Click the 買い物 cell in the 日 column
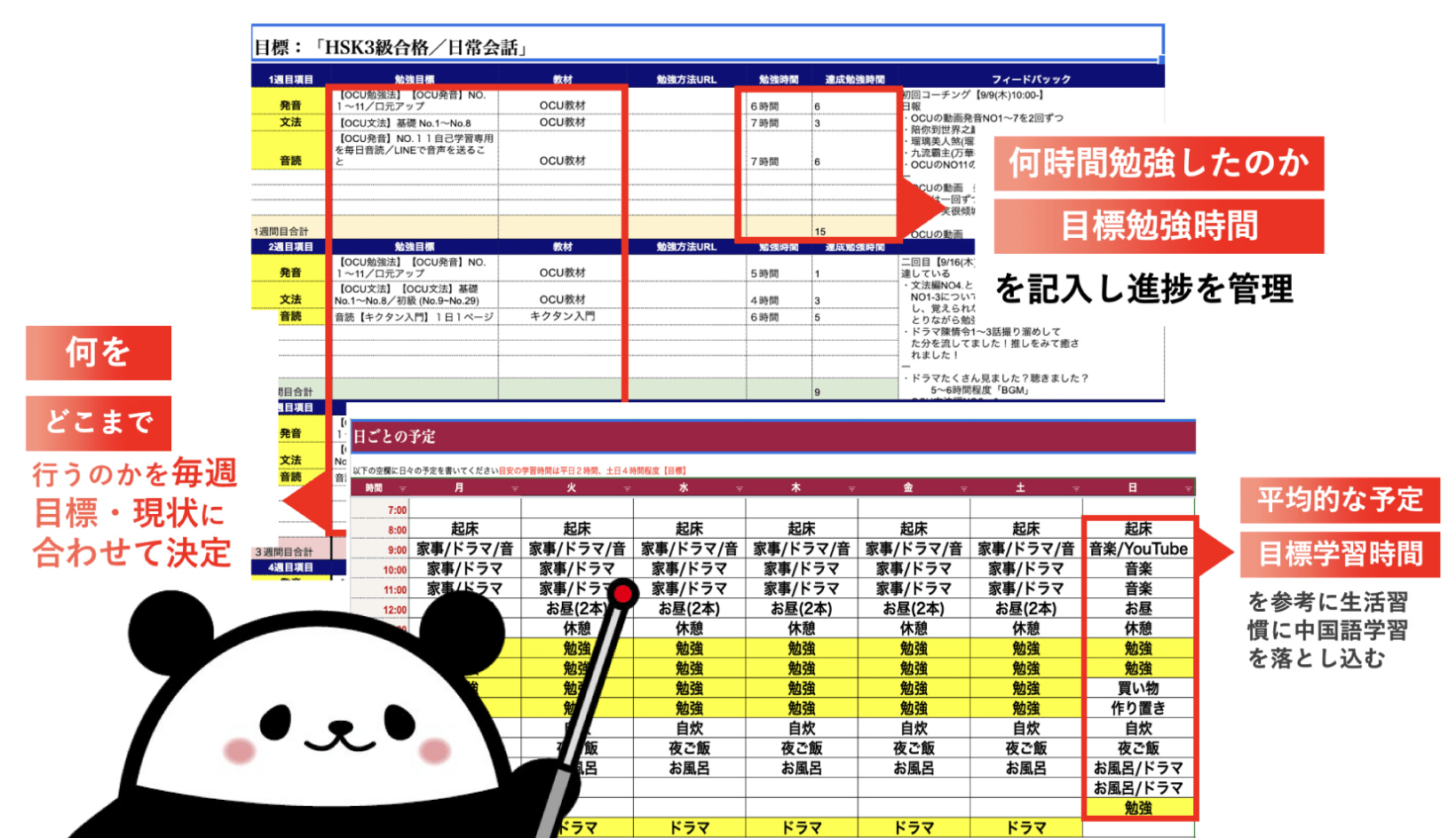 (x=1138, y=689)
